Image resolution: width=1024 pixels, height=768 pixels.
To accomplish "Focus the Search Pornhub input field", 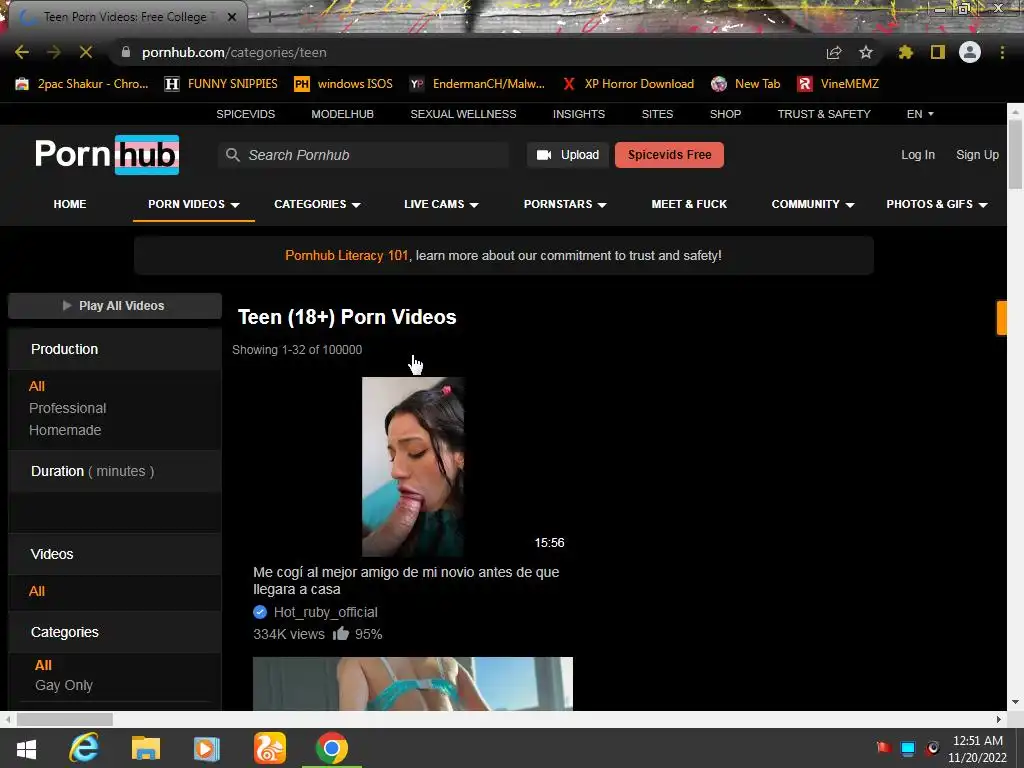I will 363,155.
